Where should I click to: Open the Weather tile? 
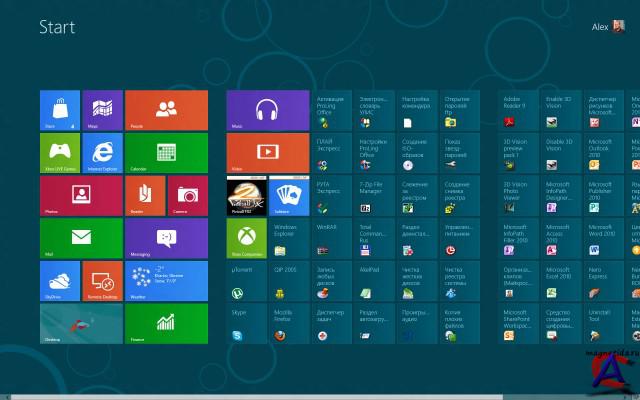[167, 281]
